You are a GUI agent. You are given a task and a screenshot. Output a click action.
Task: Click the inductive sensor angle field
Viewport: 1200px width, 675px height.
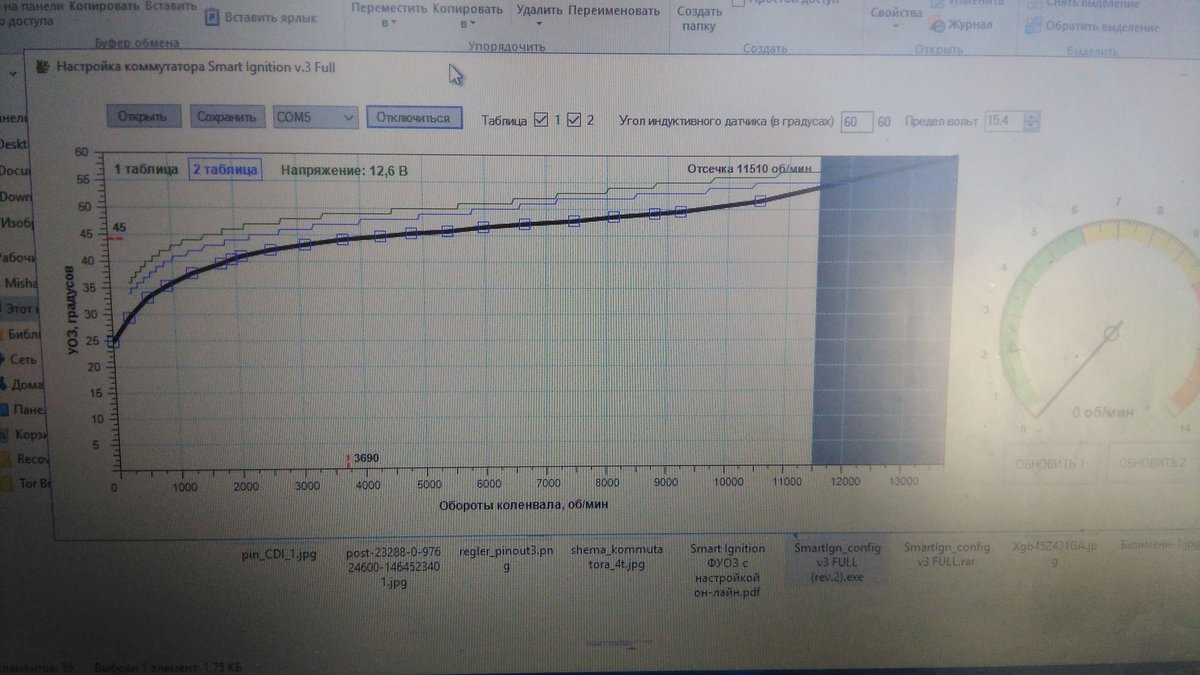pos(857,121)
